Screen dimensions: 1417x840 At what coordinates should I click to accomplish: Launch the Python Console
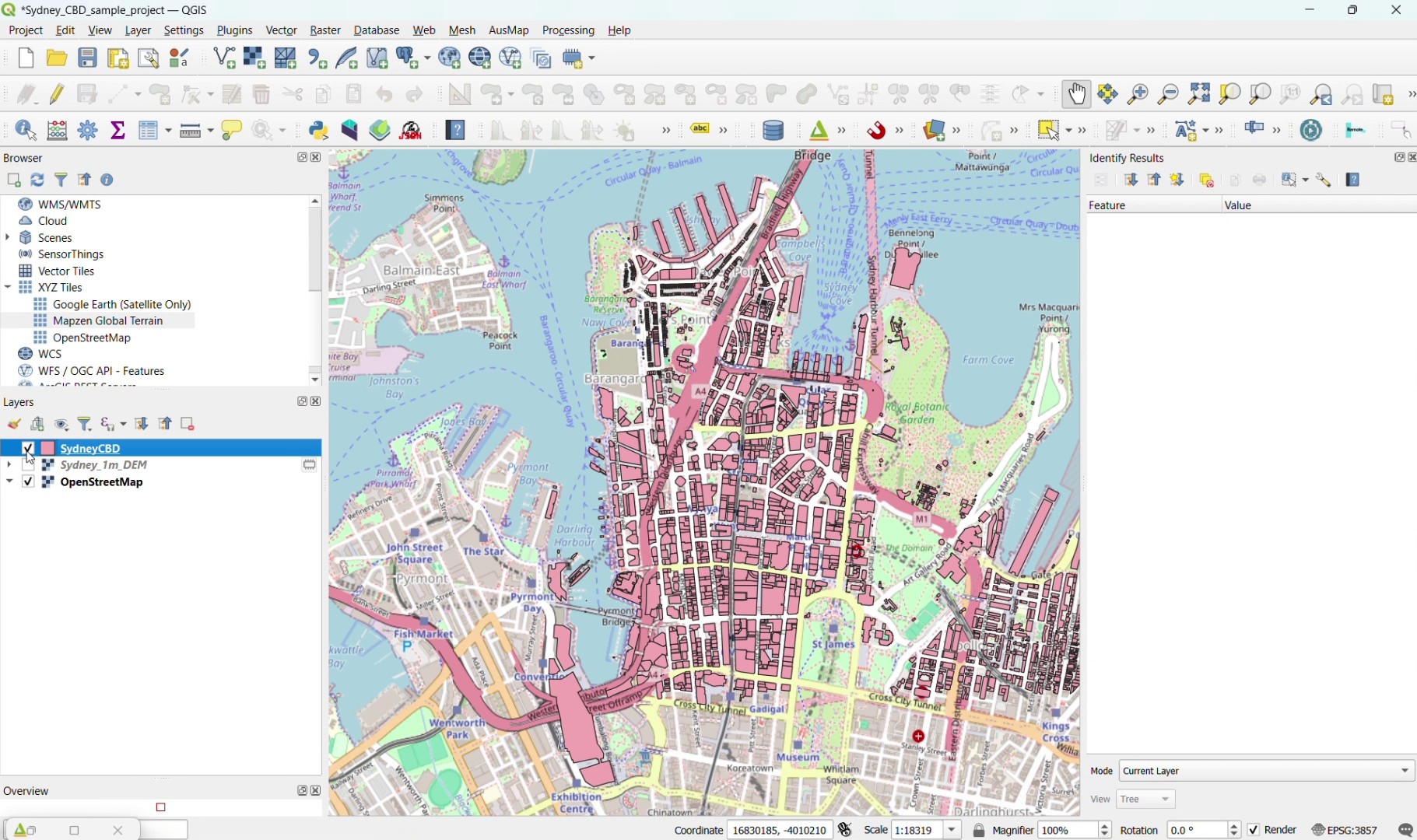[319, 130]
